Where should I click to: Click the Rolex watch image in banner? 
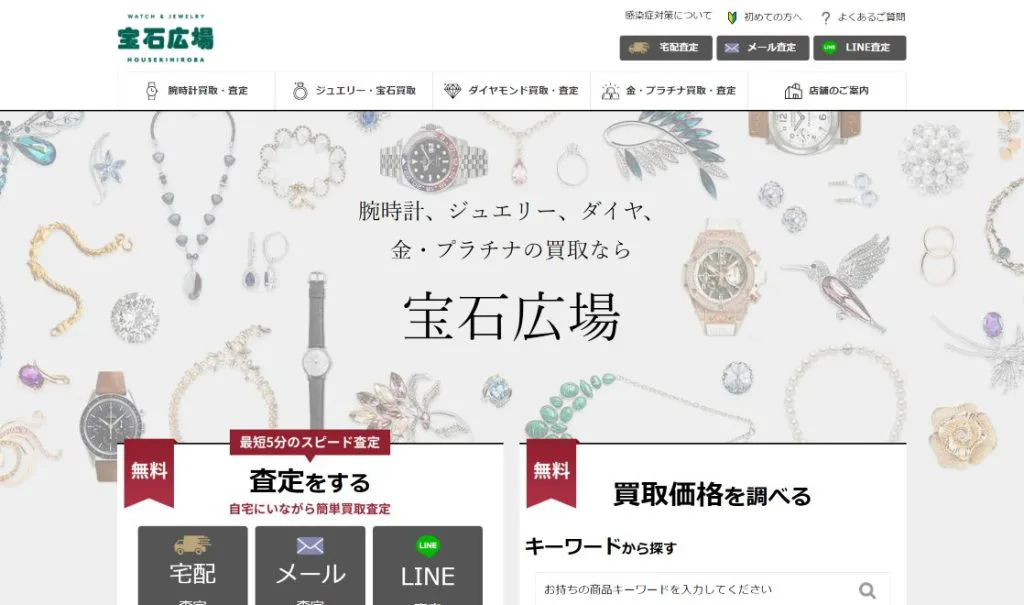(433, 159)
